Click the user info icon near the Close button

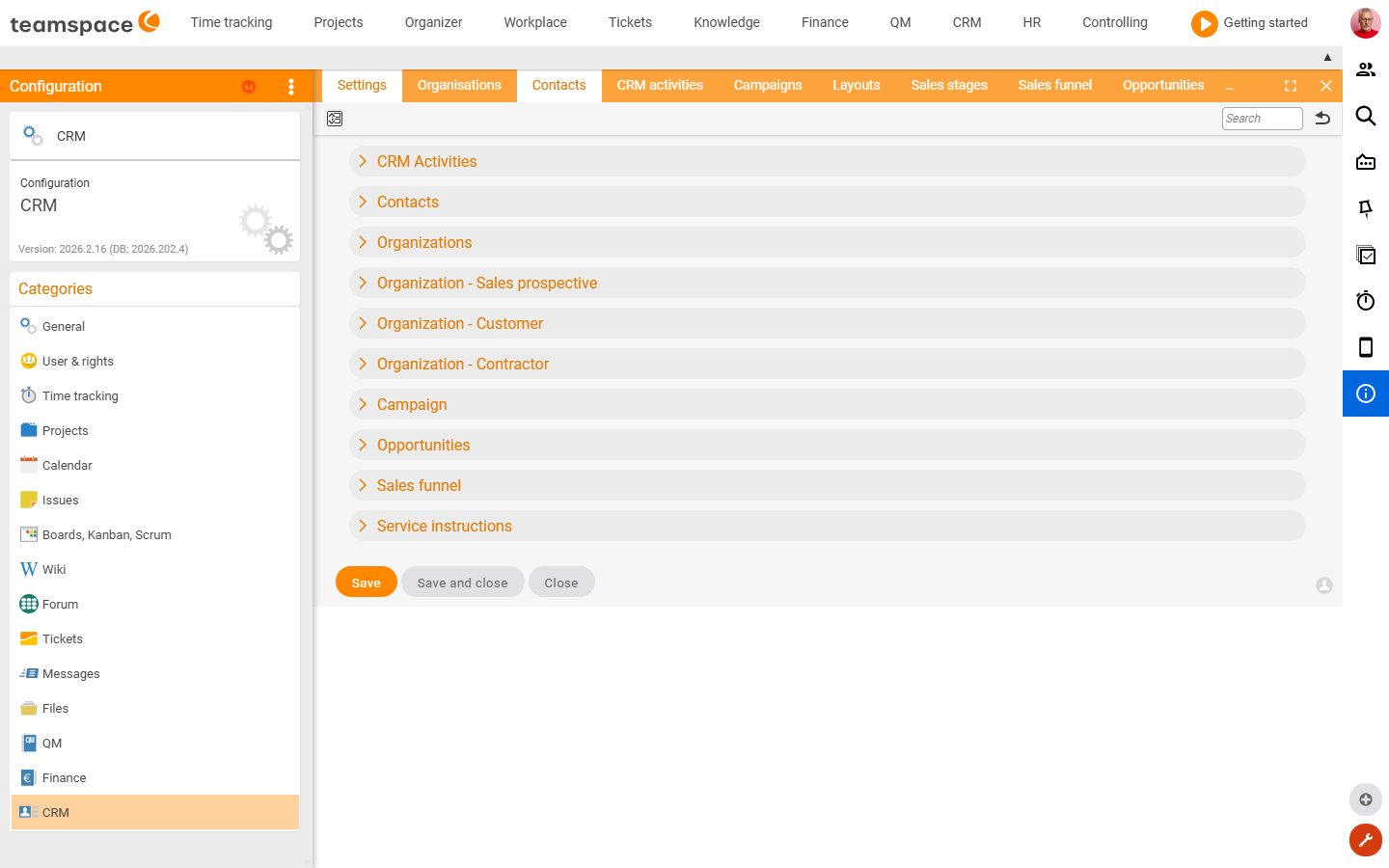coord(1324,585)
